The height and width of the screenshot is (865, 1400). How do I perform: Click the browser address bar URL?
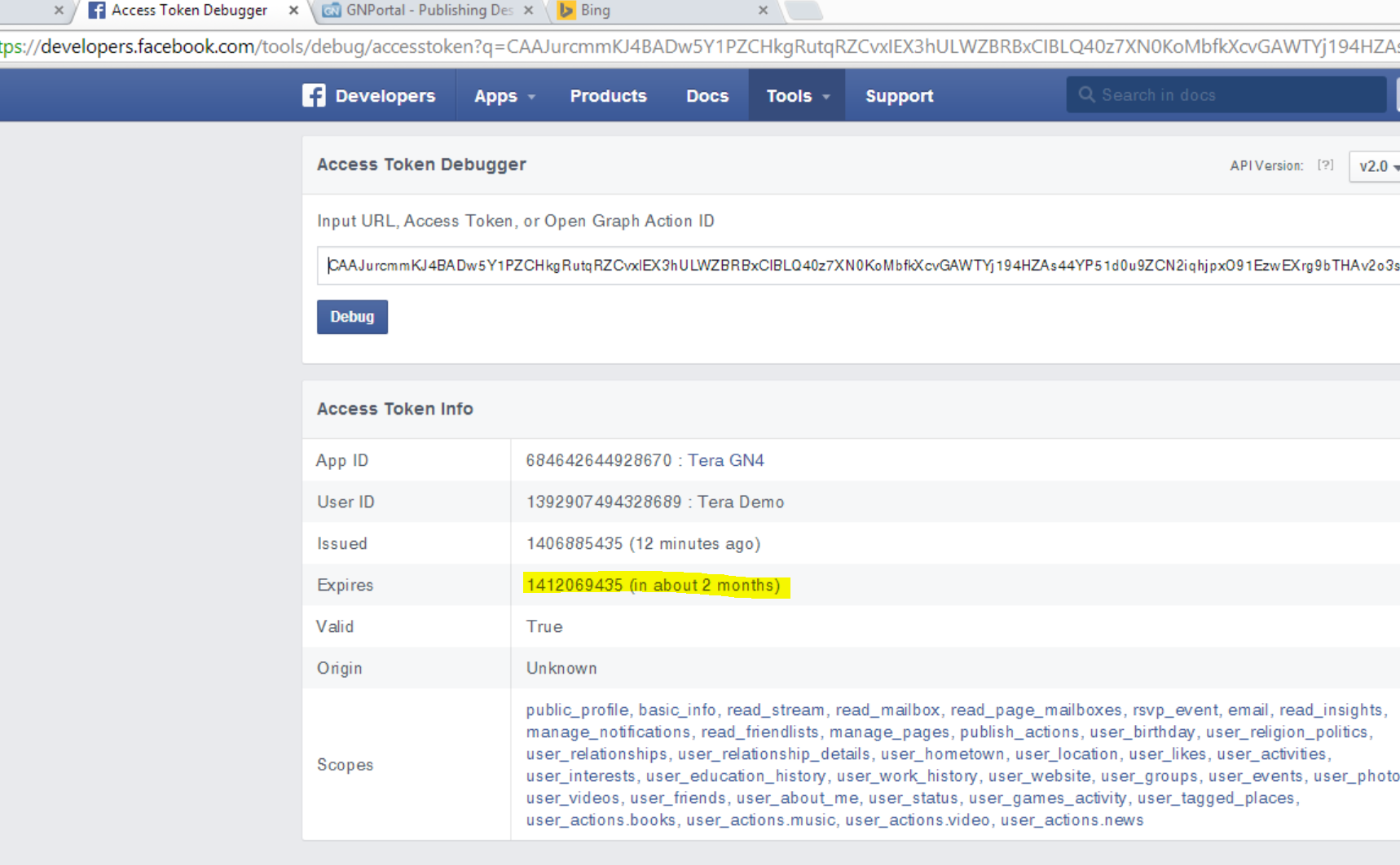[x=701, y=46]
